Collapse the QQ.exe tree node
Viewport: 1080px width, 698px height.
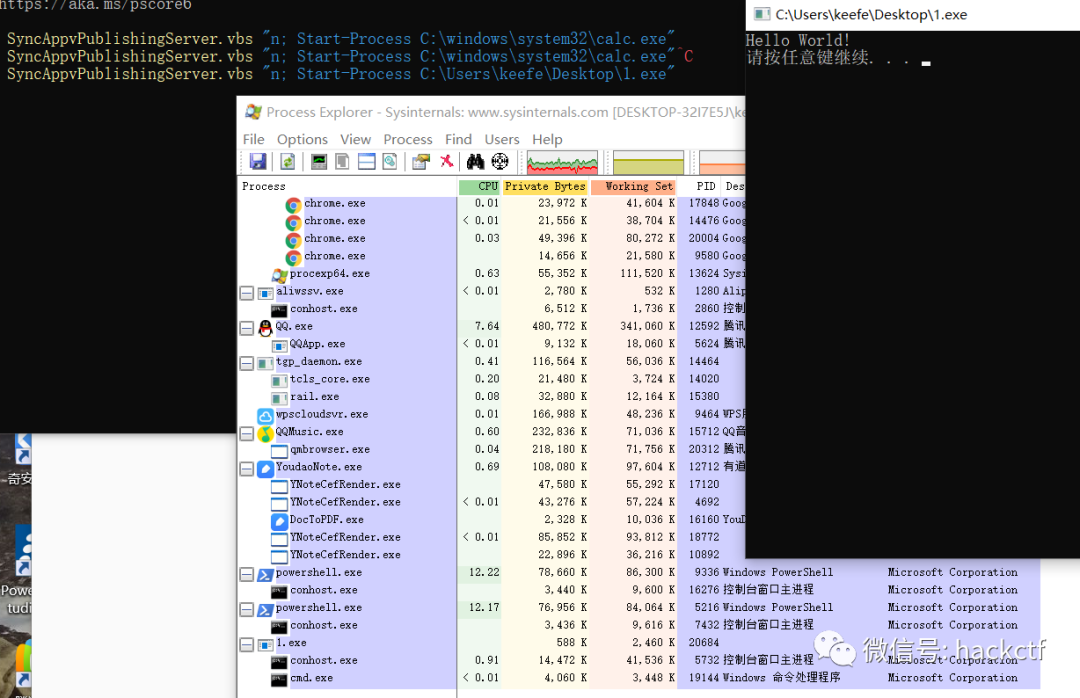click(x=247, y=328)
